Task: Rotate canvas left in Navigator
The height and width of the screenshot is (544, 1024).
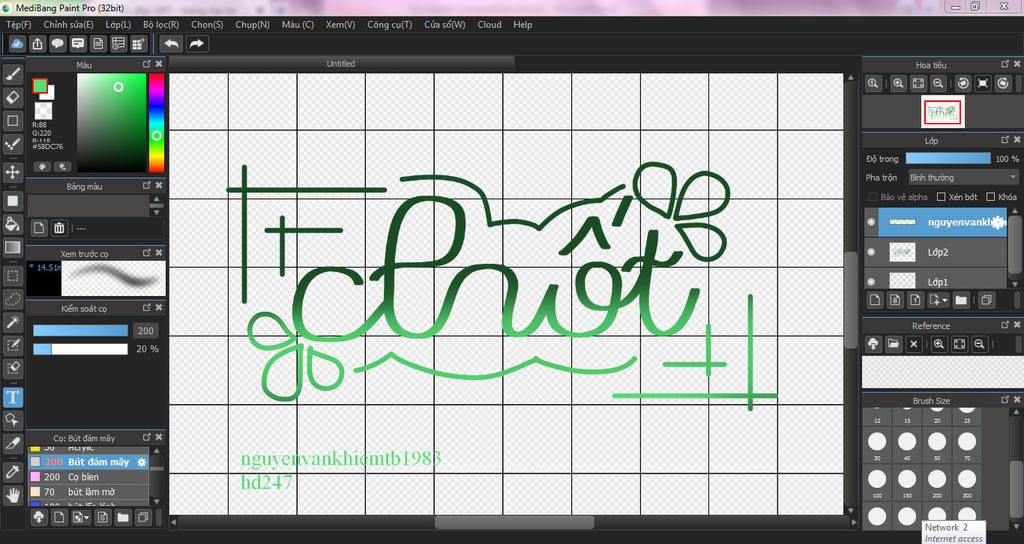Action: pos(963,84)
